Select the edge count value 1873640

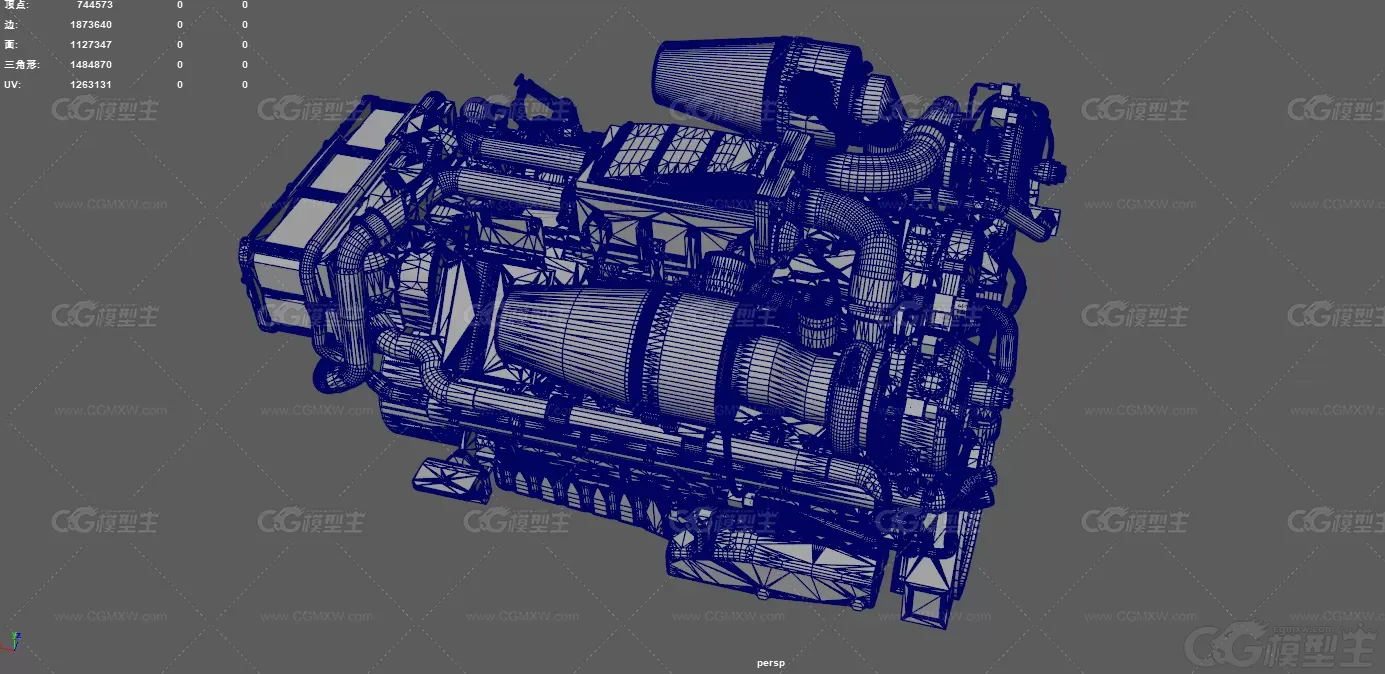(x=91, y=24)
